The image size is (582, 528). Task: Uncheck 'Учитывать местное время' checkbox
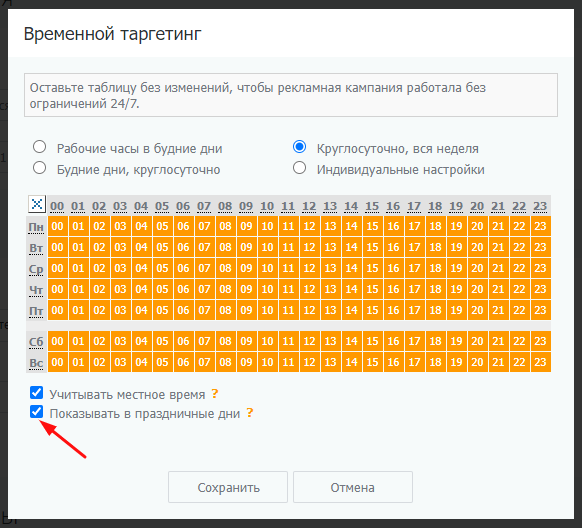click(x=36, y=393)
